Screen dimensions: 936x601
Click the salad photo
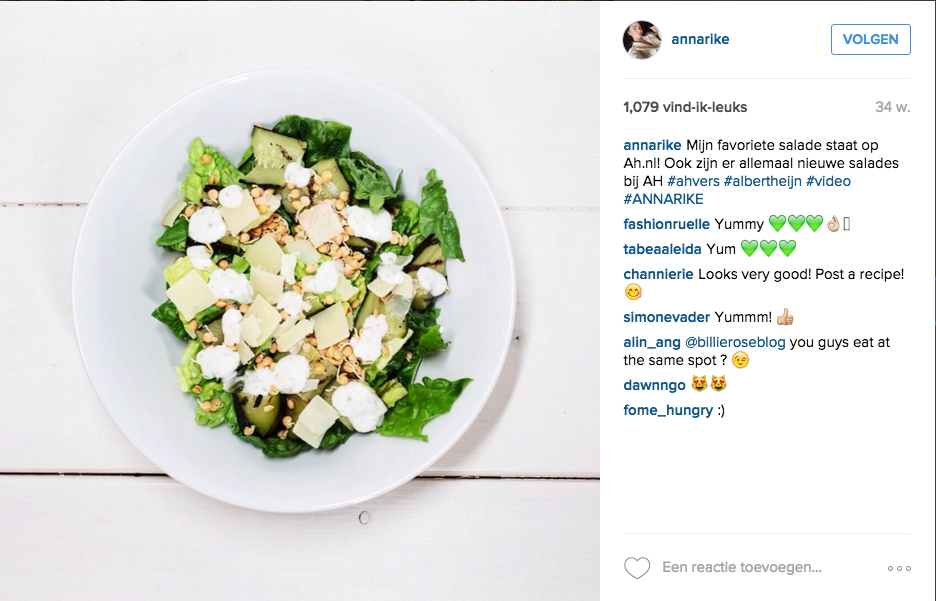[x=300, y=301]
